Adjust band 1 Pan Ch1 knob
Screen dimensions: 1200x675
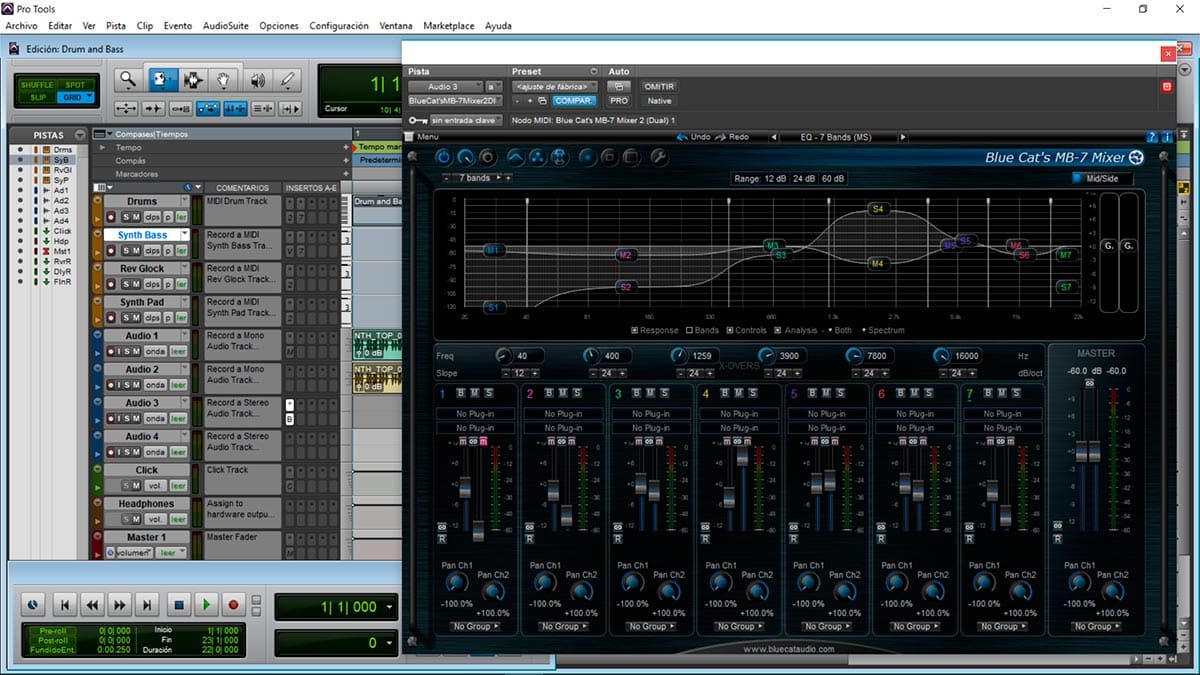455,582
